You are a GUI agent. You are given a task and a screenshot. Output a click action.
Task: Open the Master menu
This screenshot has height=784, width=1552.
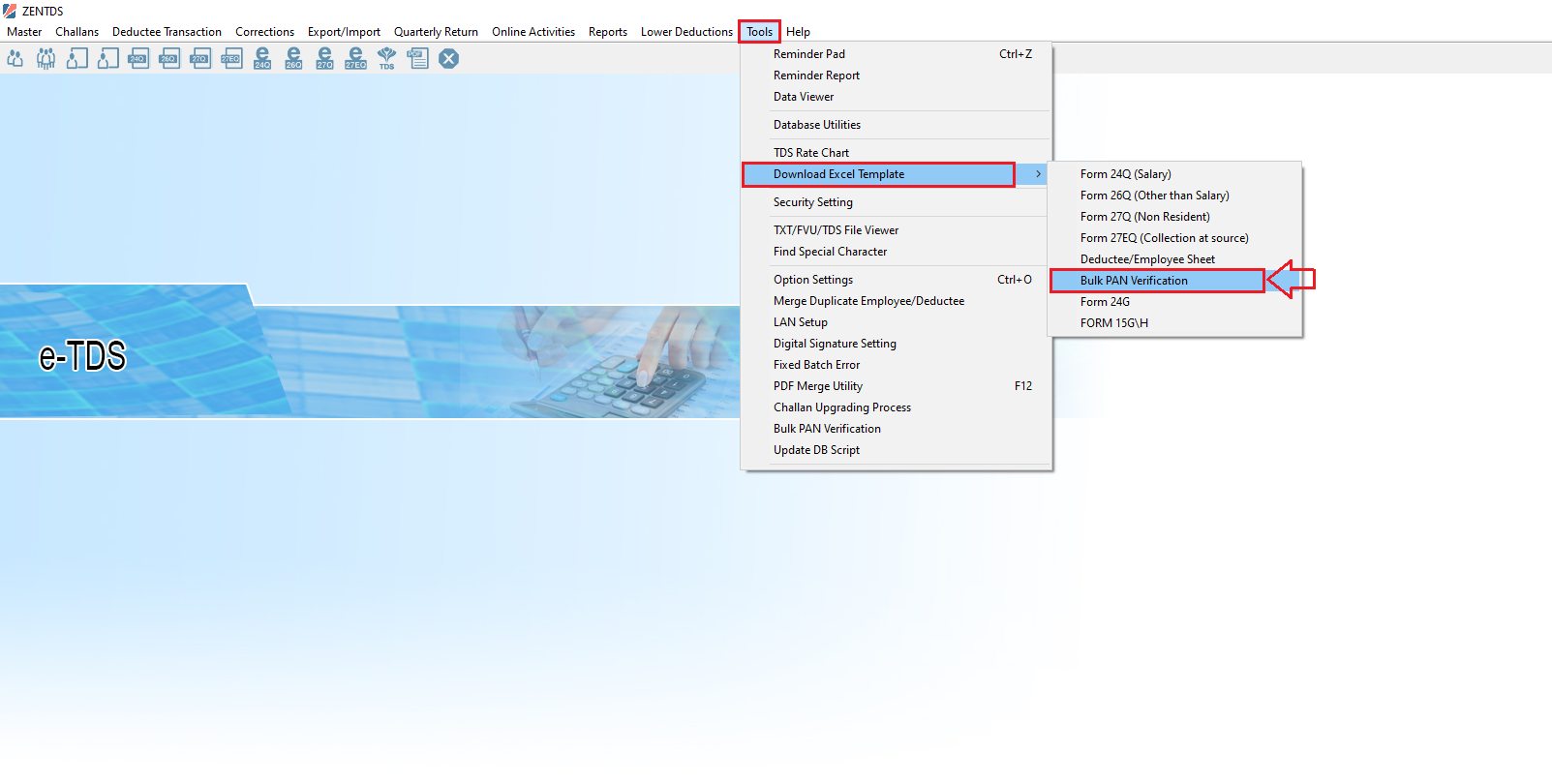(x=24, y=32)
